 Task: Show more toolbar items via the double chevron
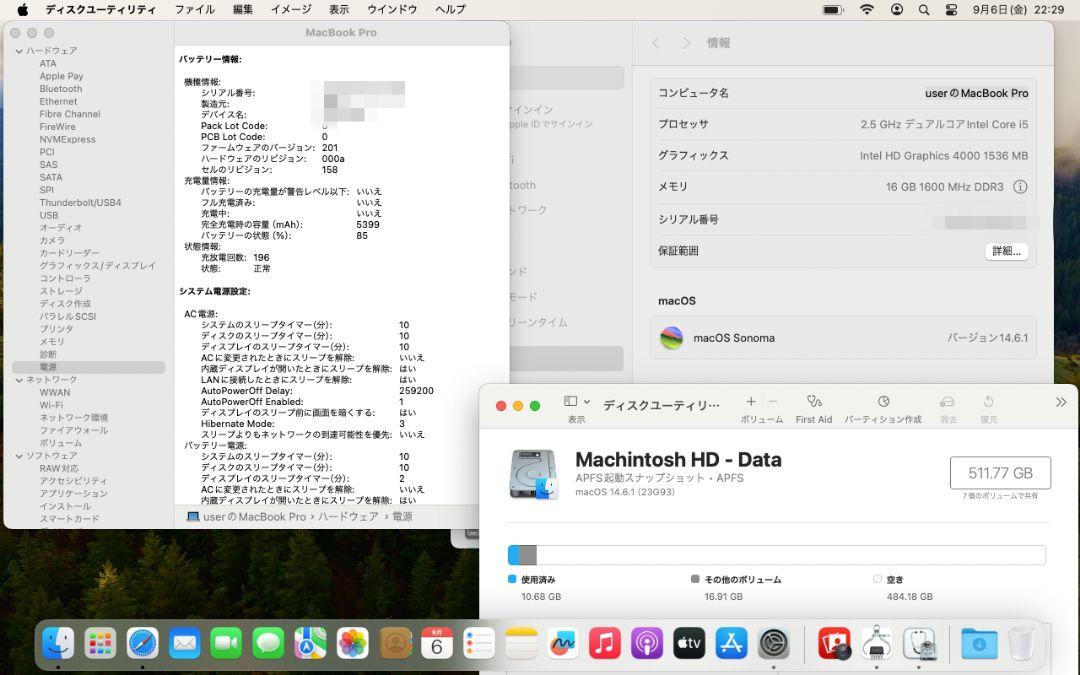click(1061, 402)
